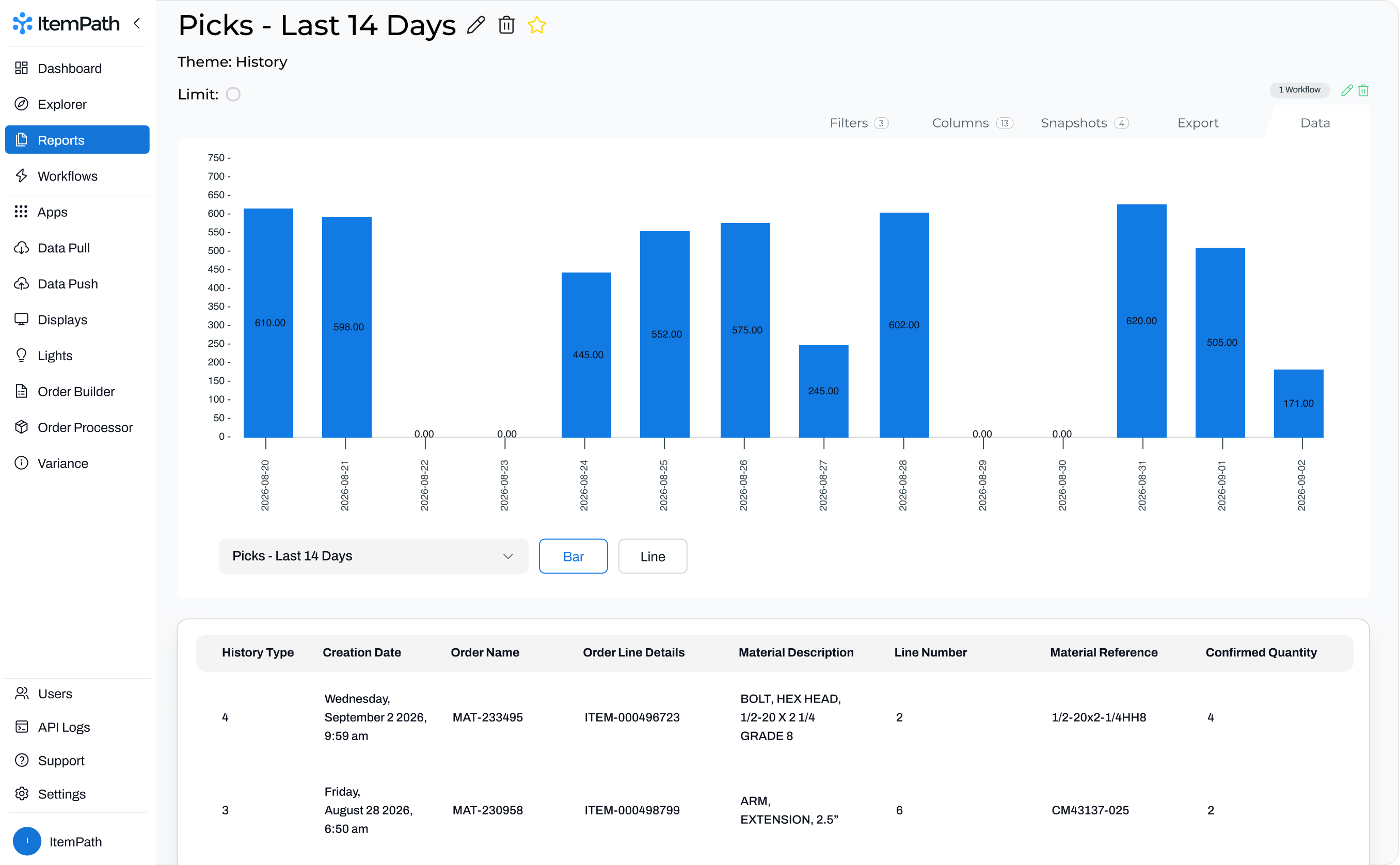The width and height of the screenshot is (1400, 865).
Task: Click ITEM-000498799 cell
Action: (x=632, y=810)
